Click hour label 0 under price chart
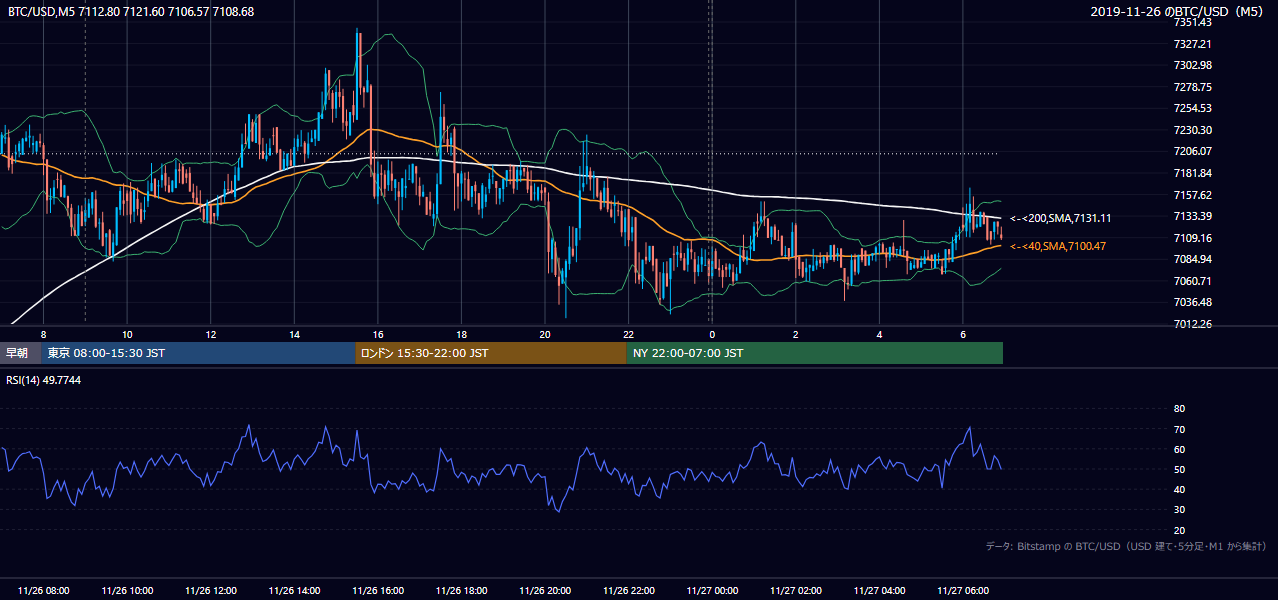 pos(712,334)
